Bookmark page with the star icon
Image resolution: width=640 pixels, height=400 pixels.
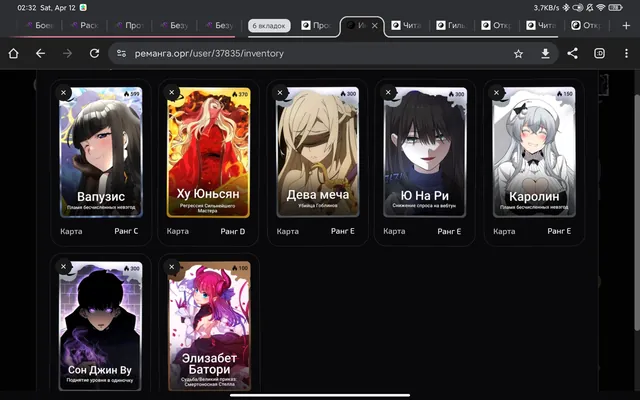518,53
